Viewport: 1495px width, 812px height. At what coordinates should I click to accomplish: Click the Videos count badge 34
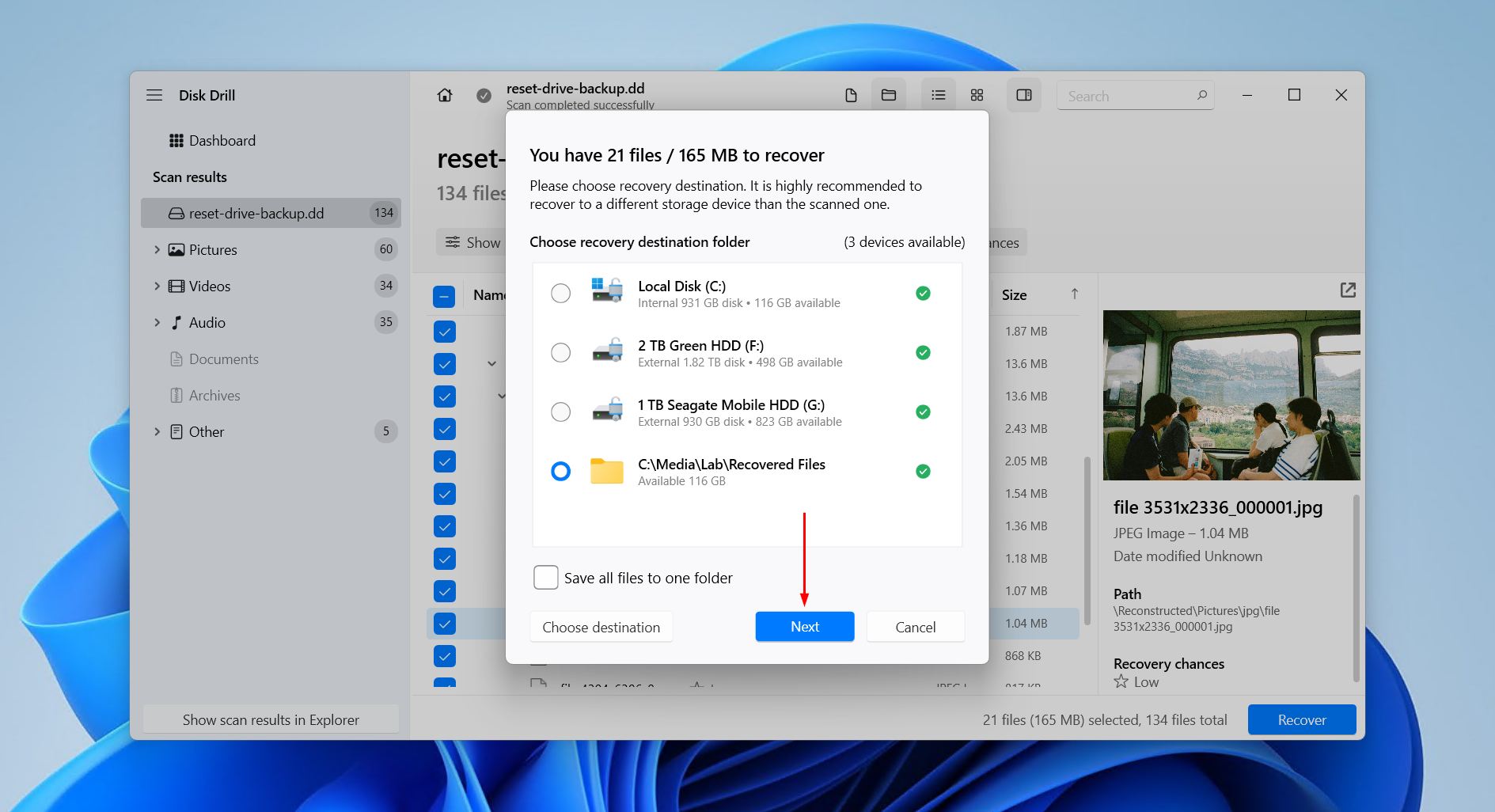click(385, 286)
